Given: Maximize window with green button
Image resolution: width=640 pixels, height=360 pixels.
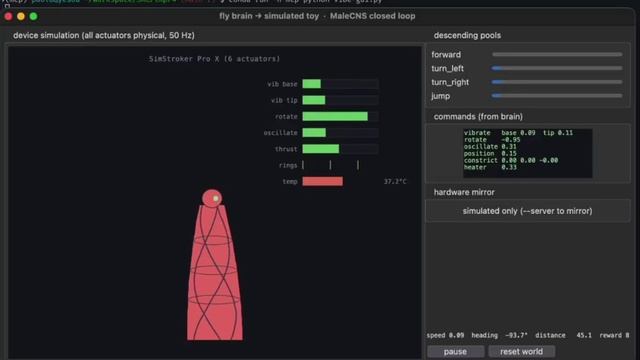Looking at the screenshot, I should [33, 16].
